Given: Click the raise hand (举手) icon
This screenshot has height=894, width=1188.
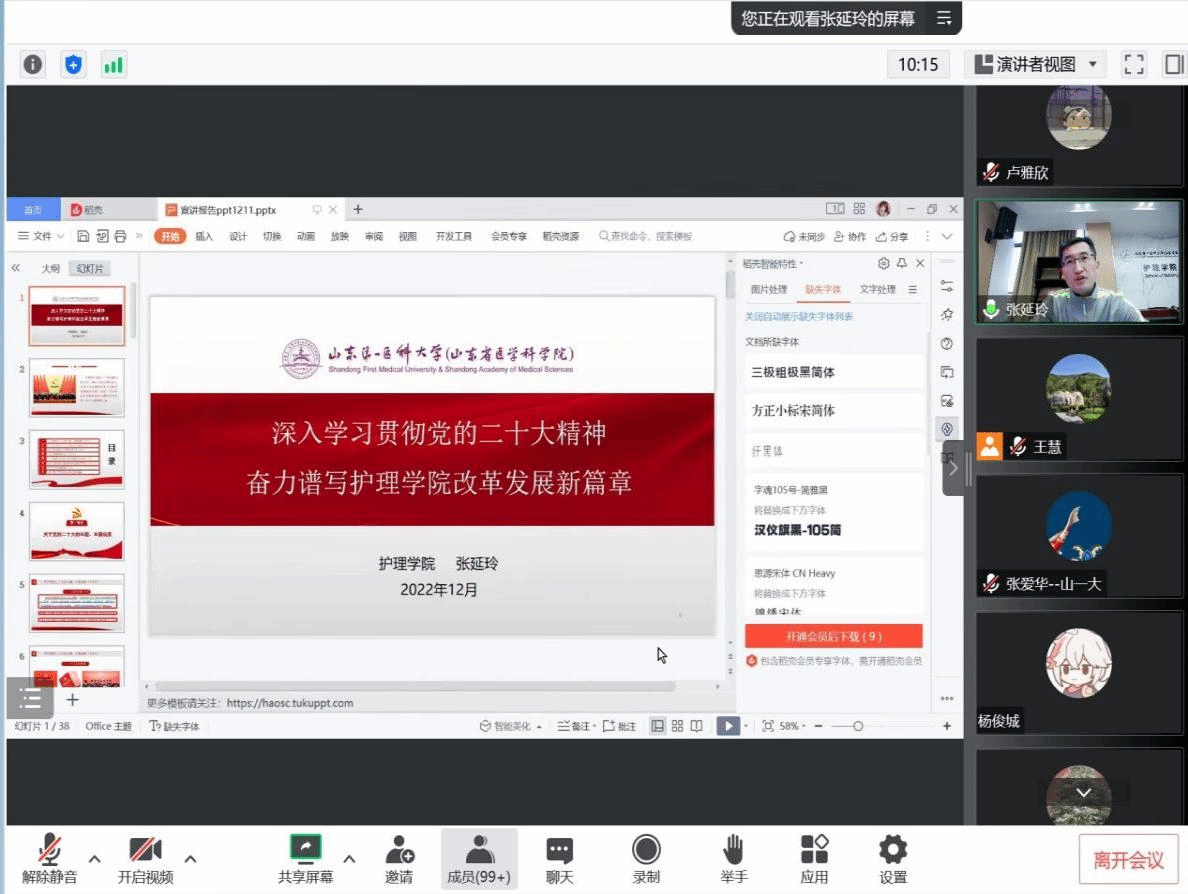Looking at the screenshot, I should (x=733, y=859).
